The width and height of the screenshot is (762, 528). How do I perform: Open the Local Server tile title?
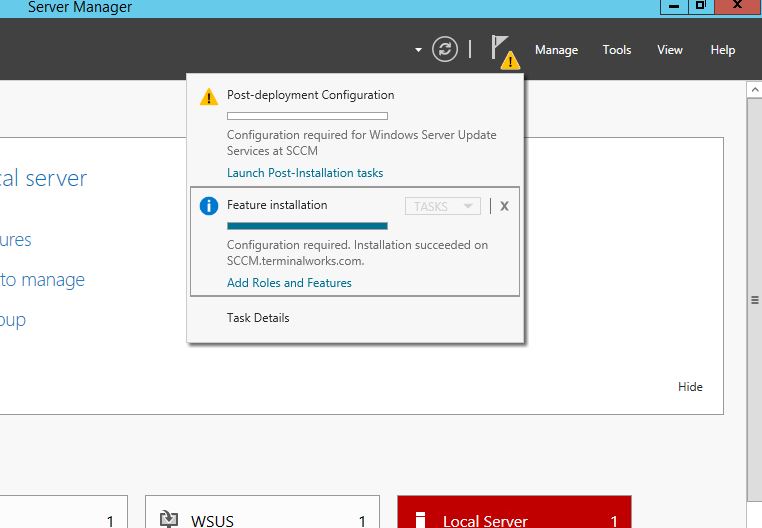485,521
